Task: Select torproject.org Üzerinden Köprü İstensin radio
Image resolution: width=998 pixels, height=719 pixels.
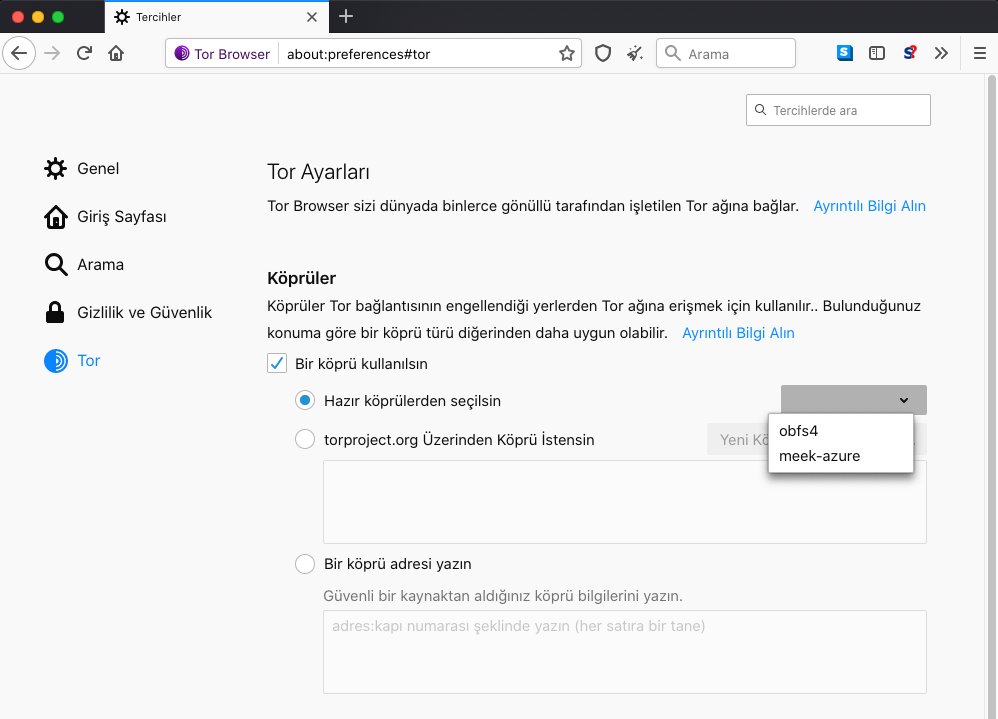Action: (x=305, y=439)
